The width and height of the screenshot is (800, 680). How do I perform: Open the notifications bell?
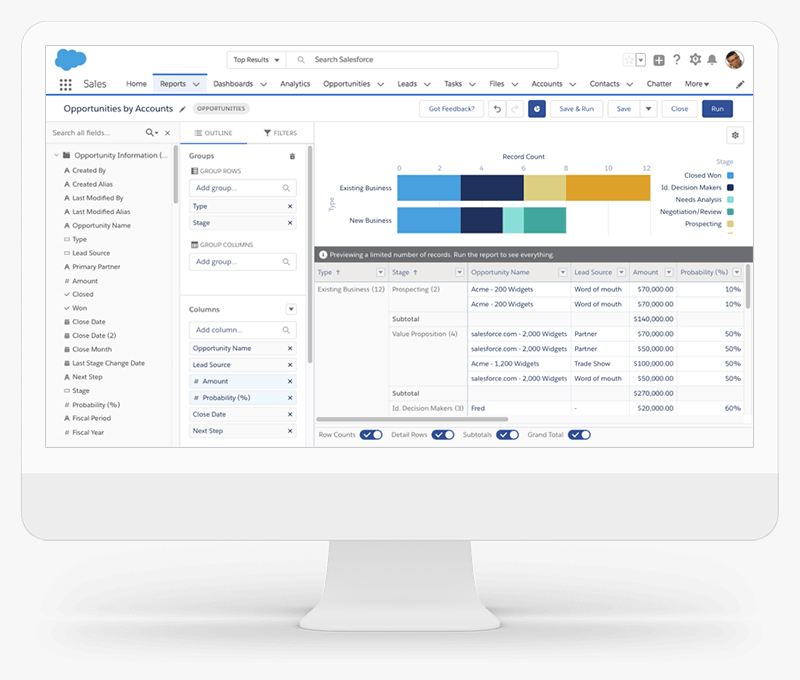point(712,60)
